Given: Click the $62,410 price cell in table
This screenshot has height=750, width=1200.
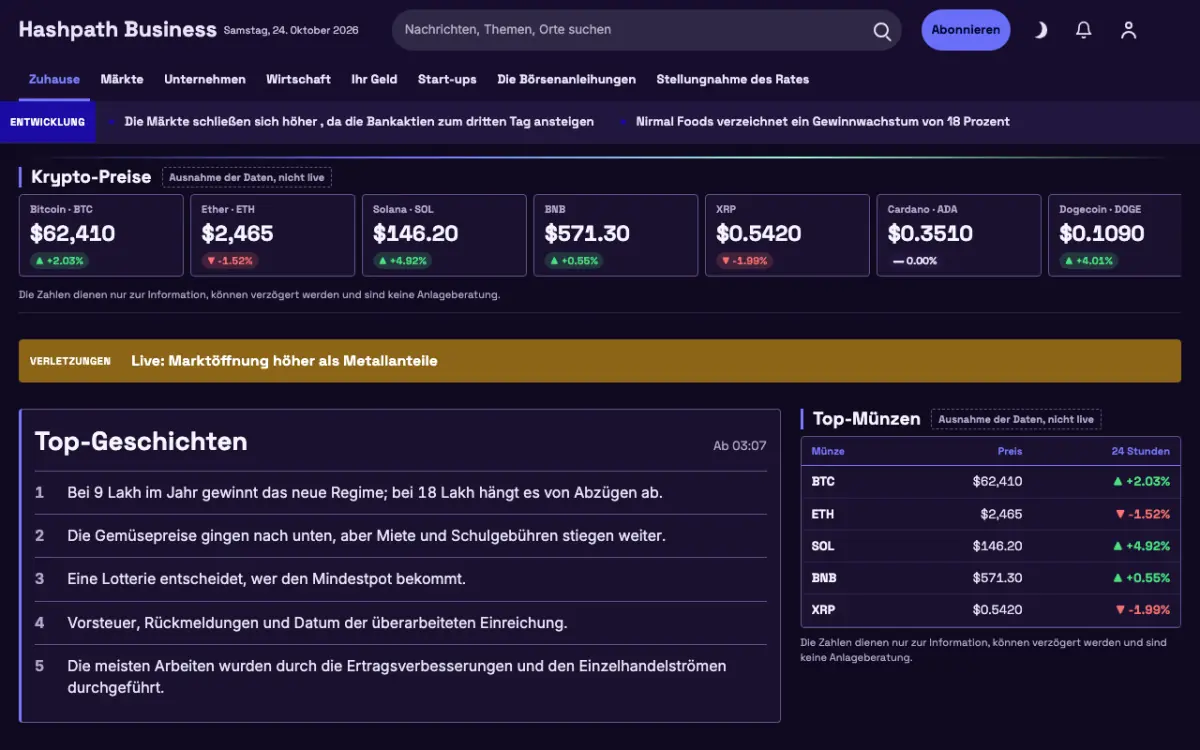Looking at the screenshot, I should click(997, 481).
